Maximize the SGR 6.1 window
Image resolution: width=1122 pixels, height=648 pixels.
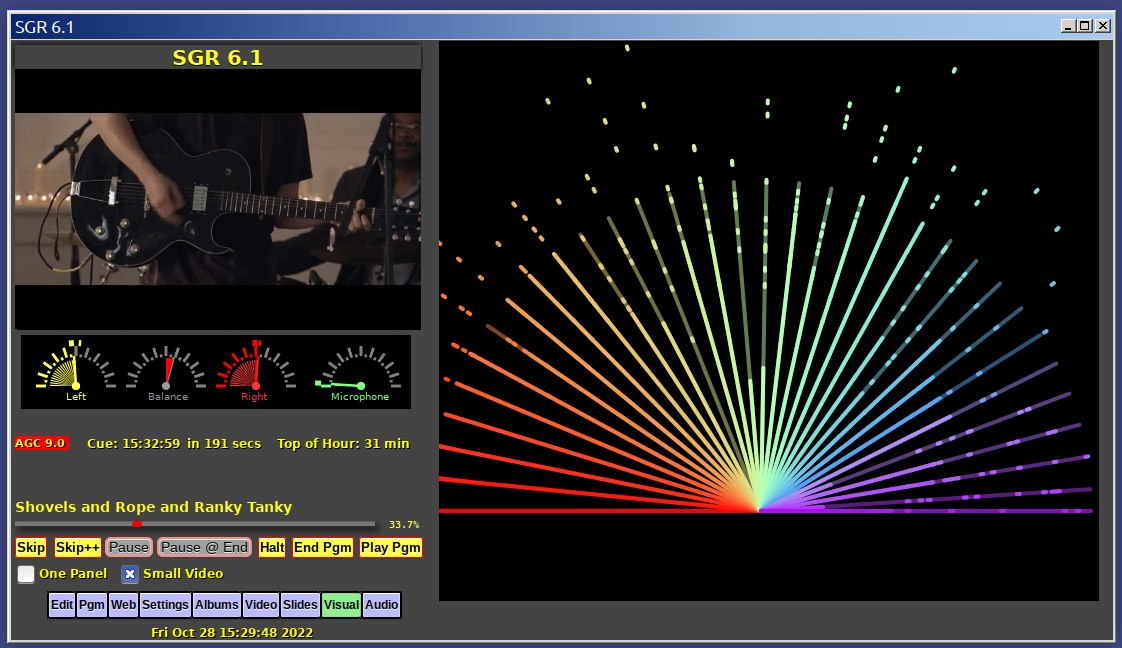pos(1085,26)
